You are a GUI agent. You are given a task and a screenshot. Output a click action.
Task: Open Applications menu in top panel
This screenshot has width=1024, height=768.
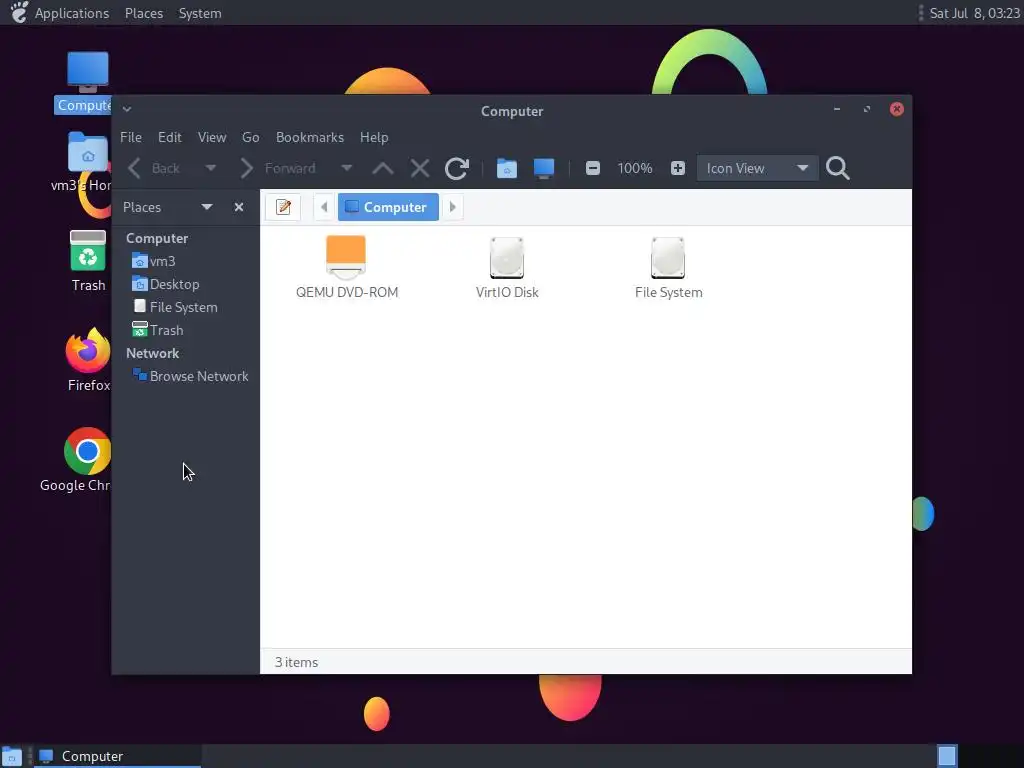tap(72, 13)
